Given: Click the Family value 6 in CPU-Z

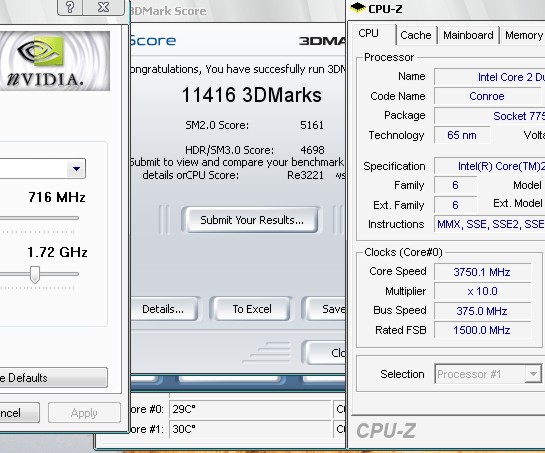Looking at the screenshot, I should [x=455, y=185].
